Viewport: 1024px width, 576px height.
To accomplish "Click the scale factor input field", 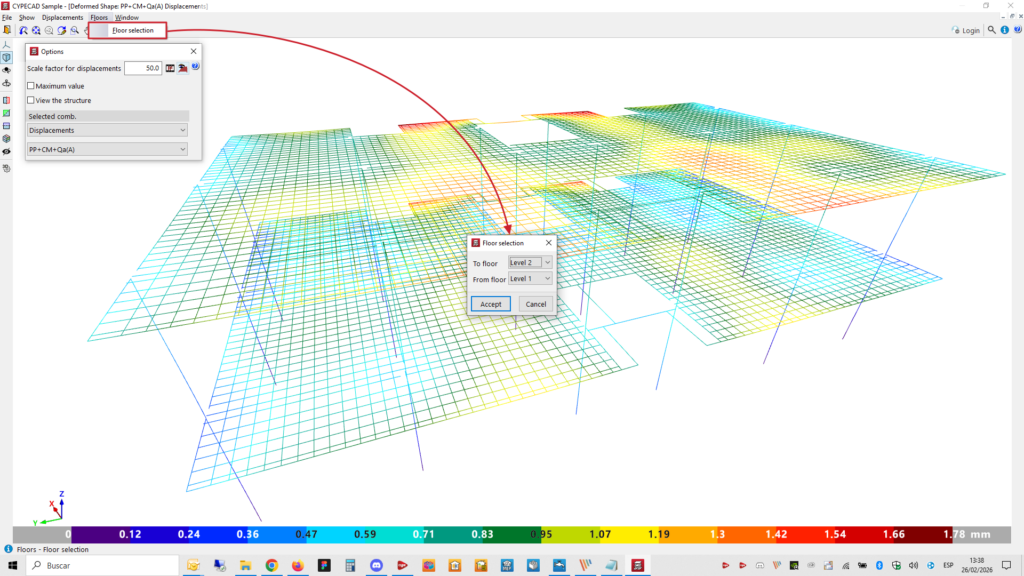I will [x=143, y=68].
